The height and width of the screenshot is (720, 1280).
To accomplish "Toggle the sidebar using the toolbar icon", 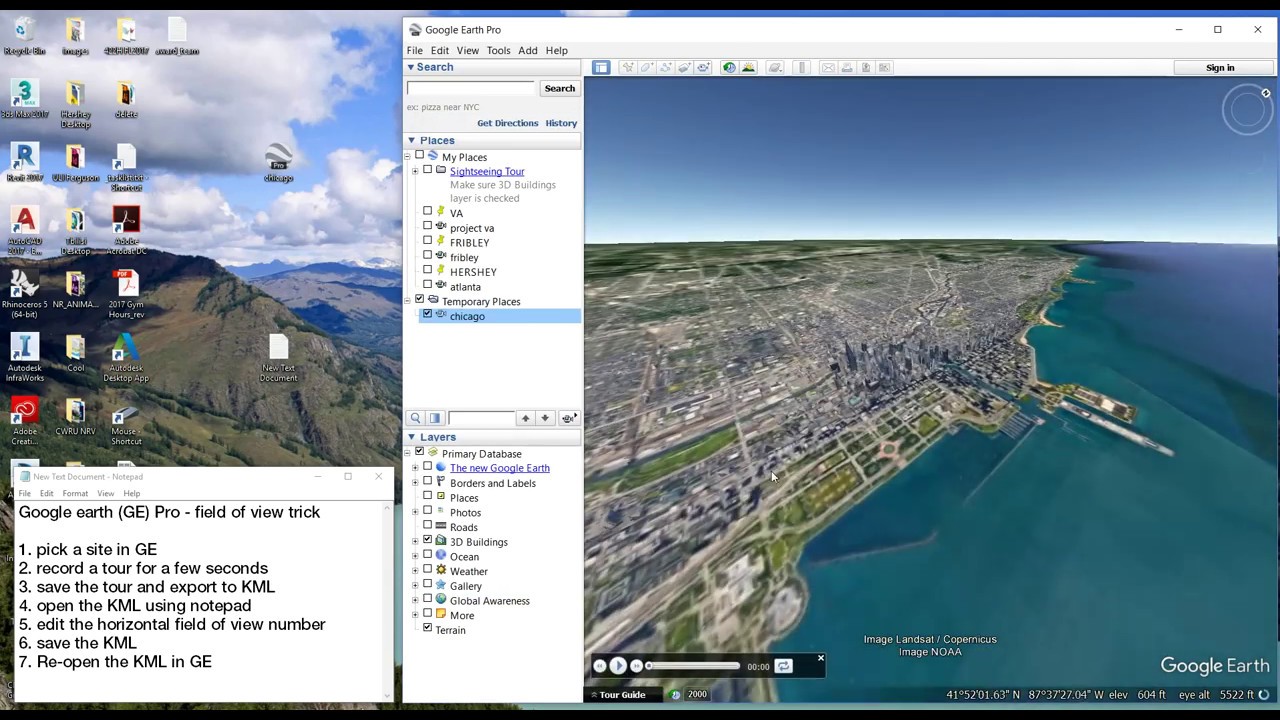I will pyautogui.click(x=601, y=68).
